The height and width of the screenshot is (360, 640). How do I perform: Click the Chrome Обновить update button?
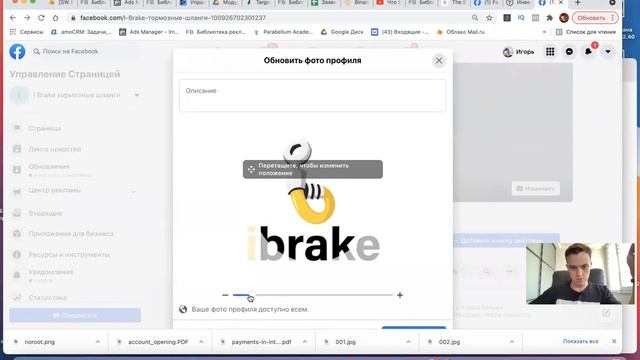pyautogui.click(x=595, y=18)
